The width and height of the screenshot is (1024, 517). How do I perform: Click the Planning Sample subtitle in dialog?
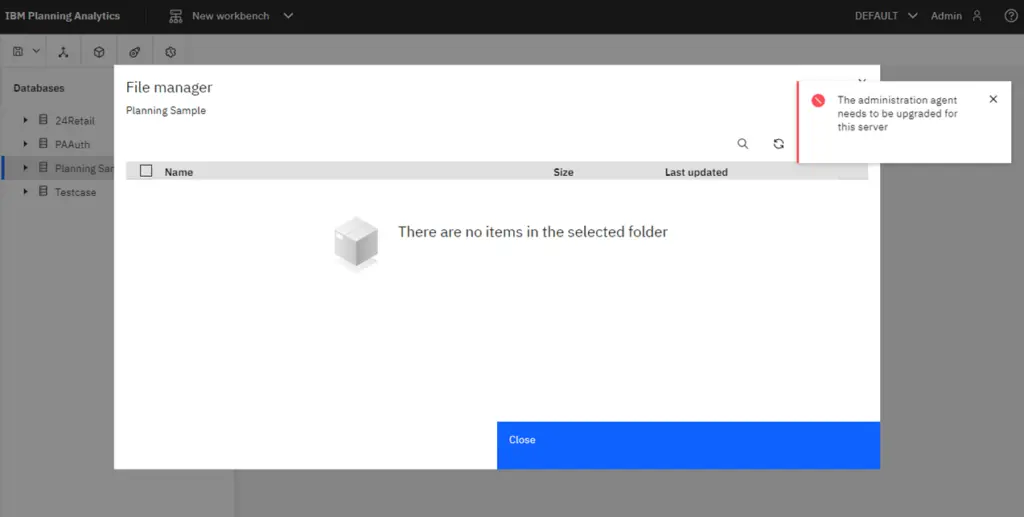click(166, 110)
